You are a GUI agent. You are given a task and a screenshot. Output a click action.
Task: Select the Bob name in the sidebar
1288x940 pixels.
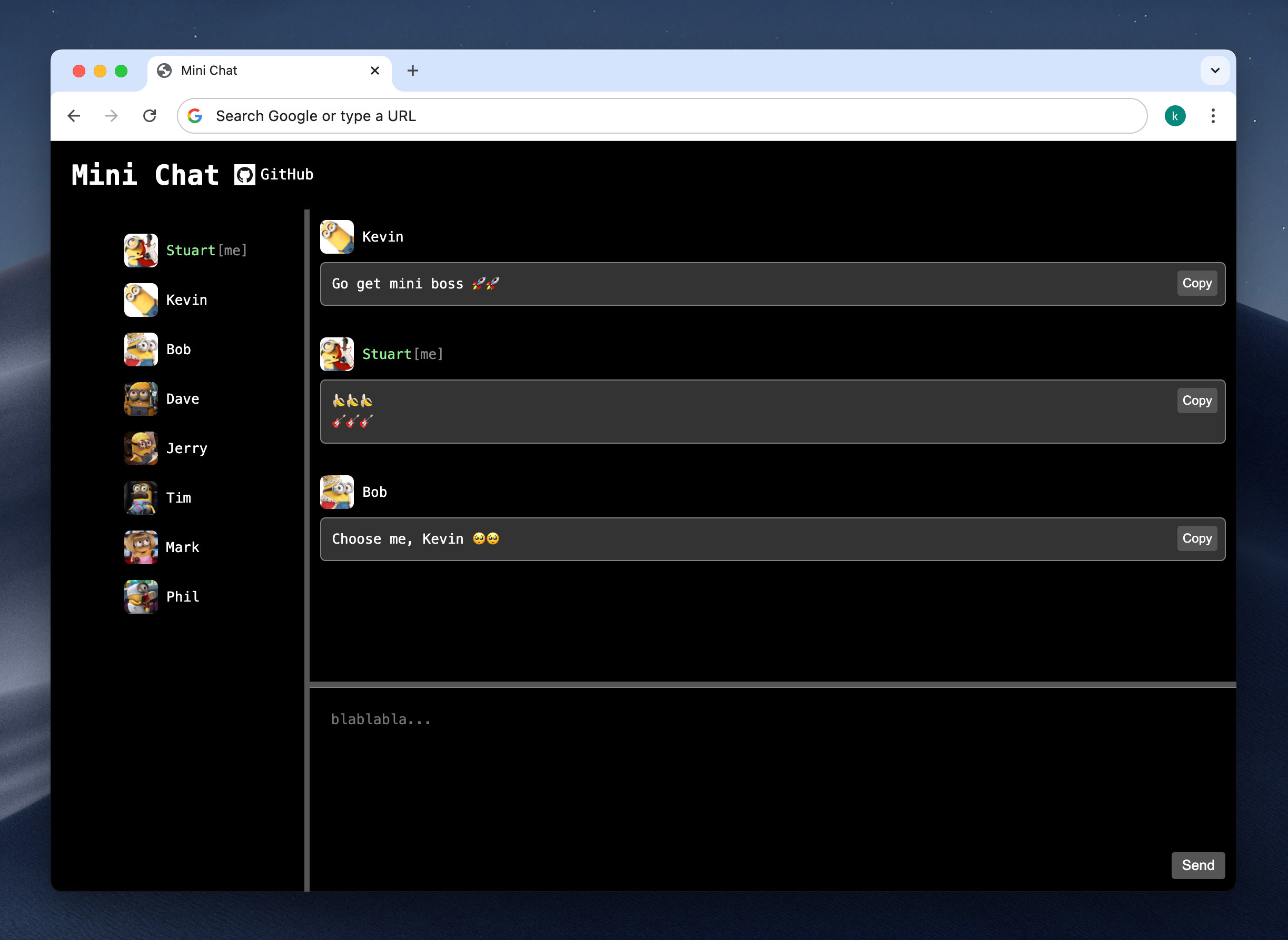click(x=179, y=349)
